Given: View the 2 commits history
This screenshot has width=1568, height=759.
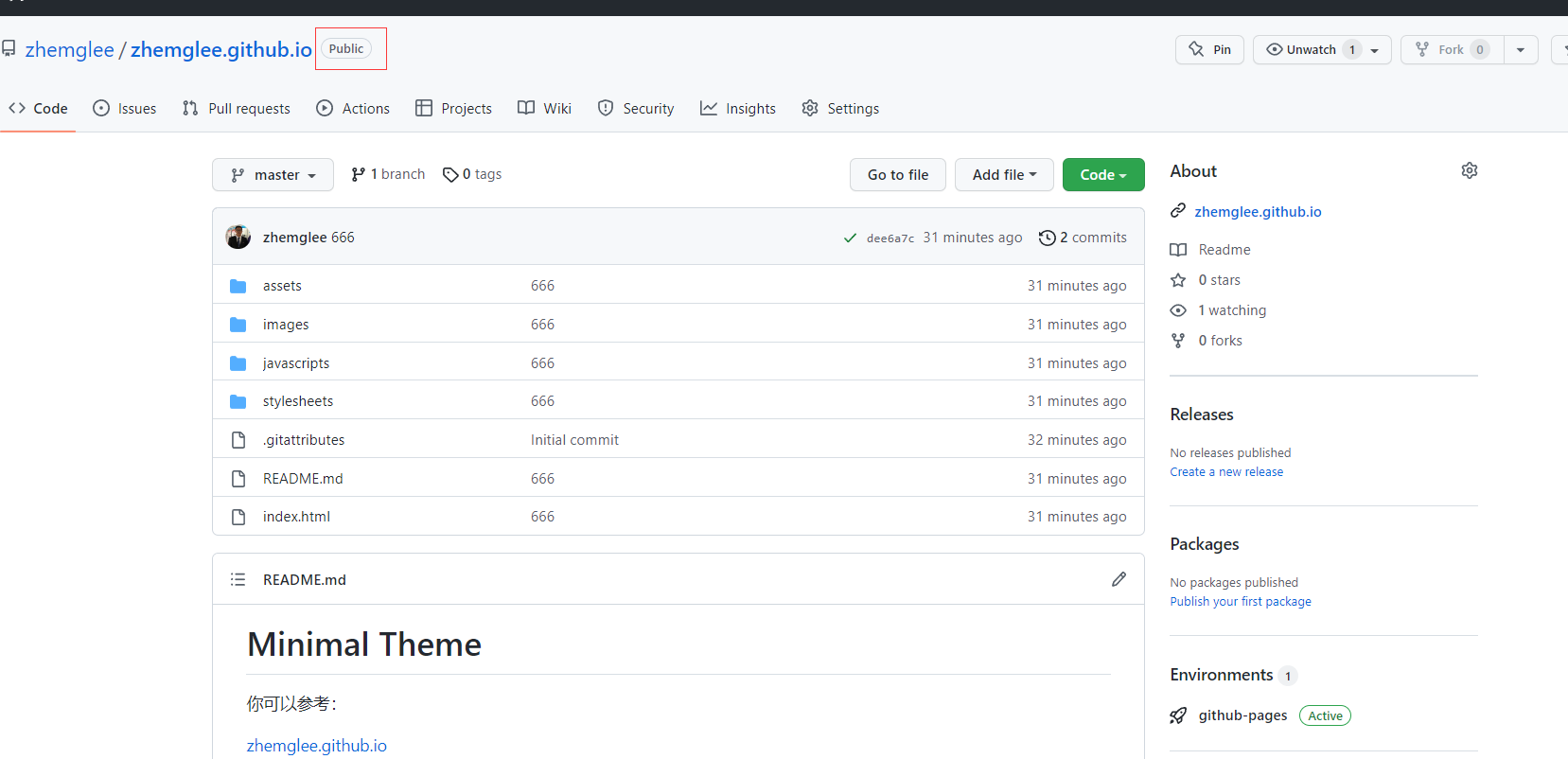Looking at the screenshot, I should pos(1083,238).
